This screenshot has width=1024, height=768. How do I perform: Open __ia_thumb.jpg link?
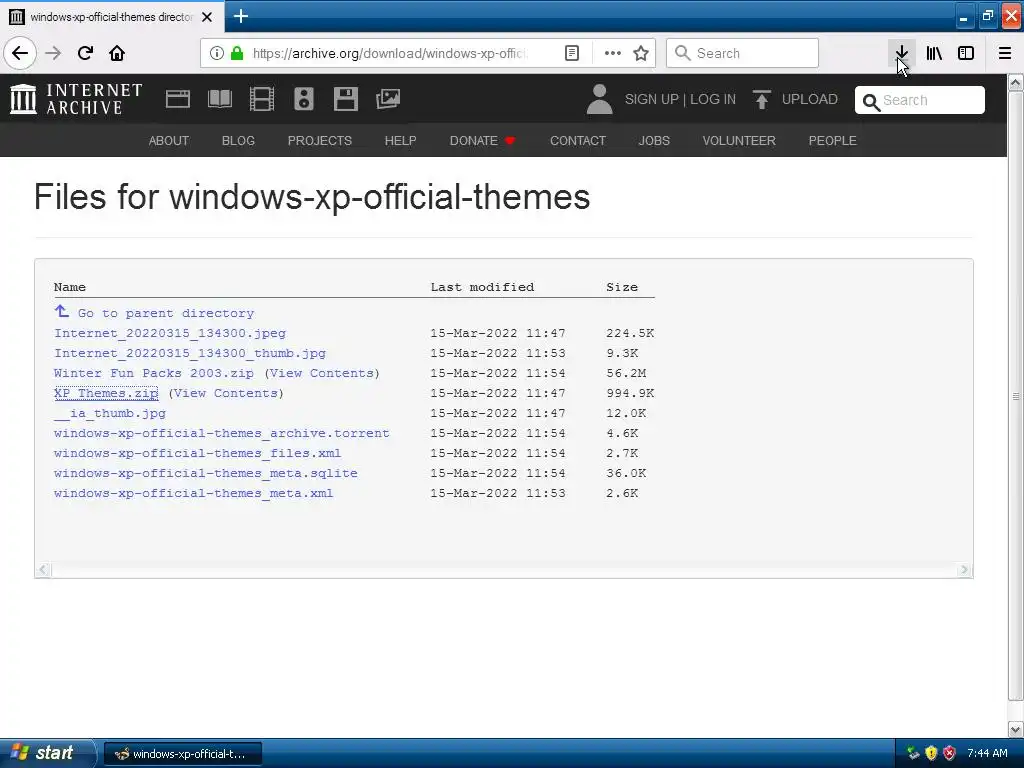[110, 413]
